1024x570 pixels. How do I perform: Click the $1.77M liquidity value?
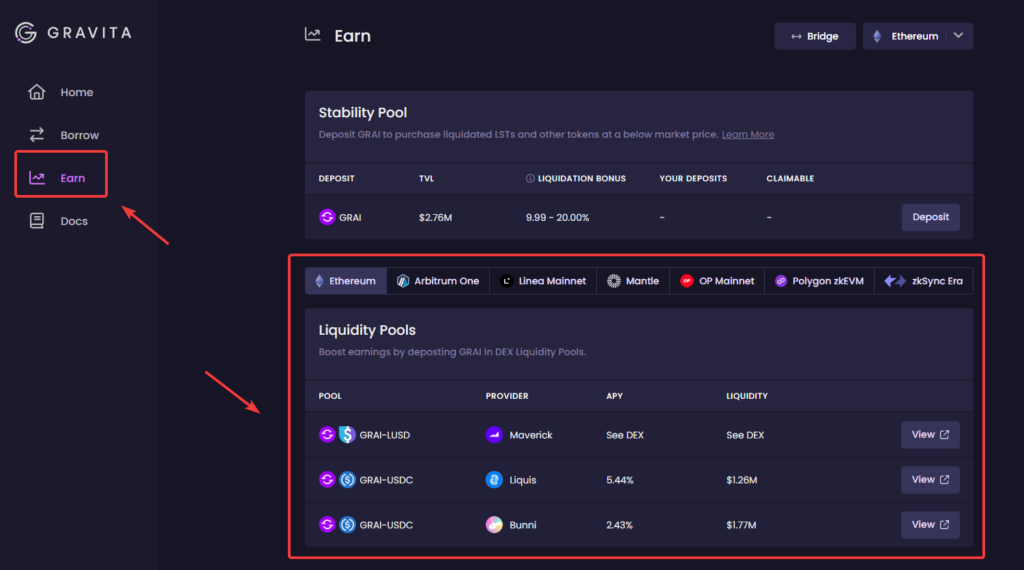click(x=741, y=525)
